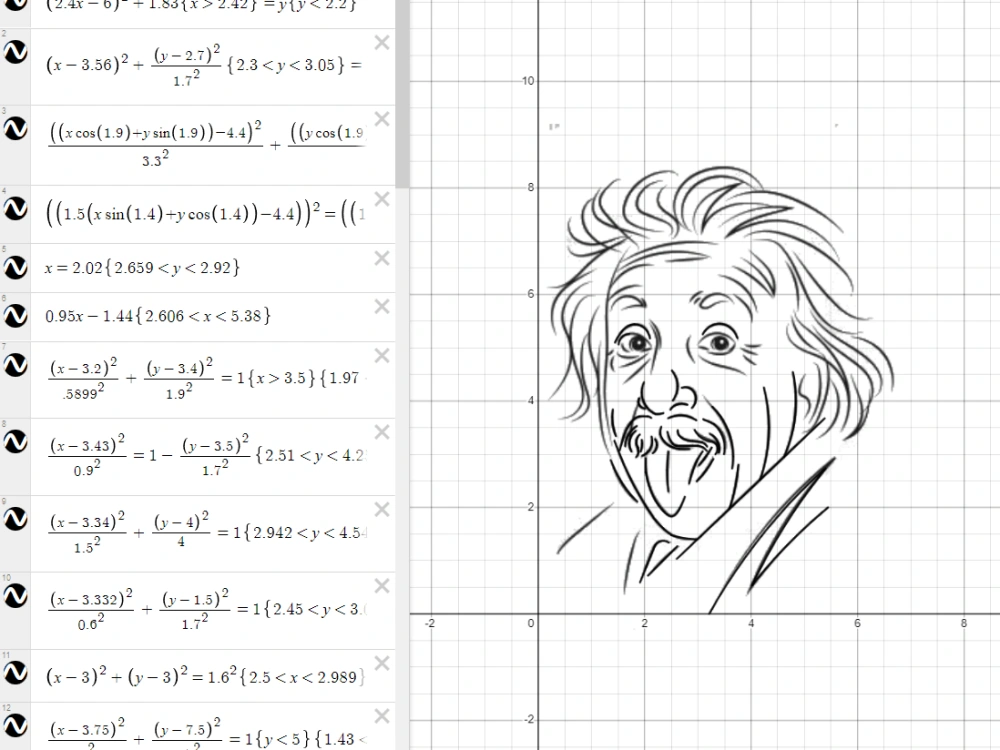Delete expression 8 with its X
Viewport: 1000px width, 750px height.
pyautogui.click(x=382, y=432)
